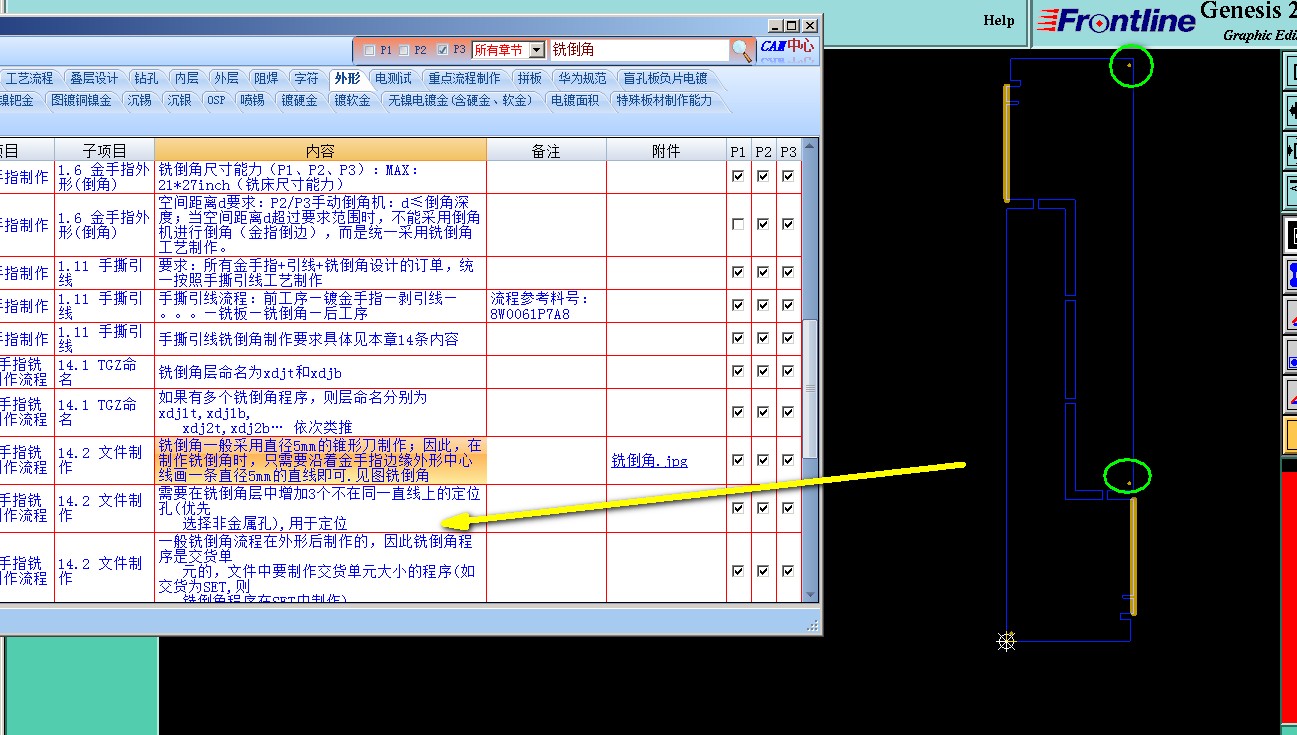1297x735 pixels.
Task: Select the 字符 tab
Action: (x=306, y=78)
